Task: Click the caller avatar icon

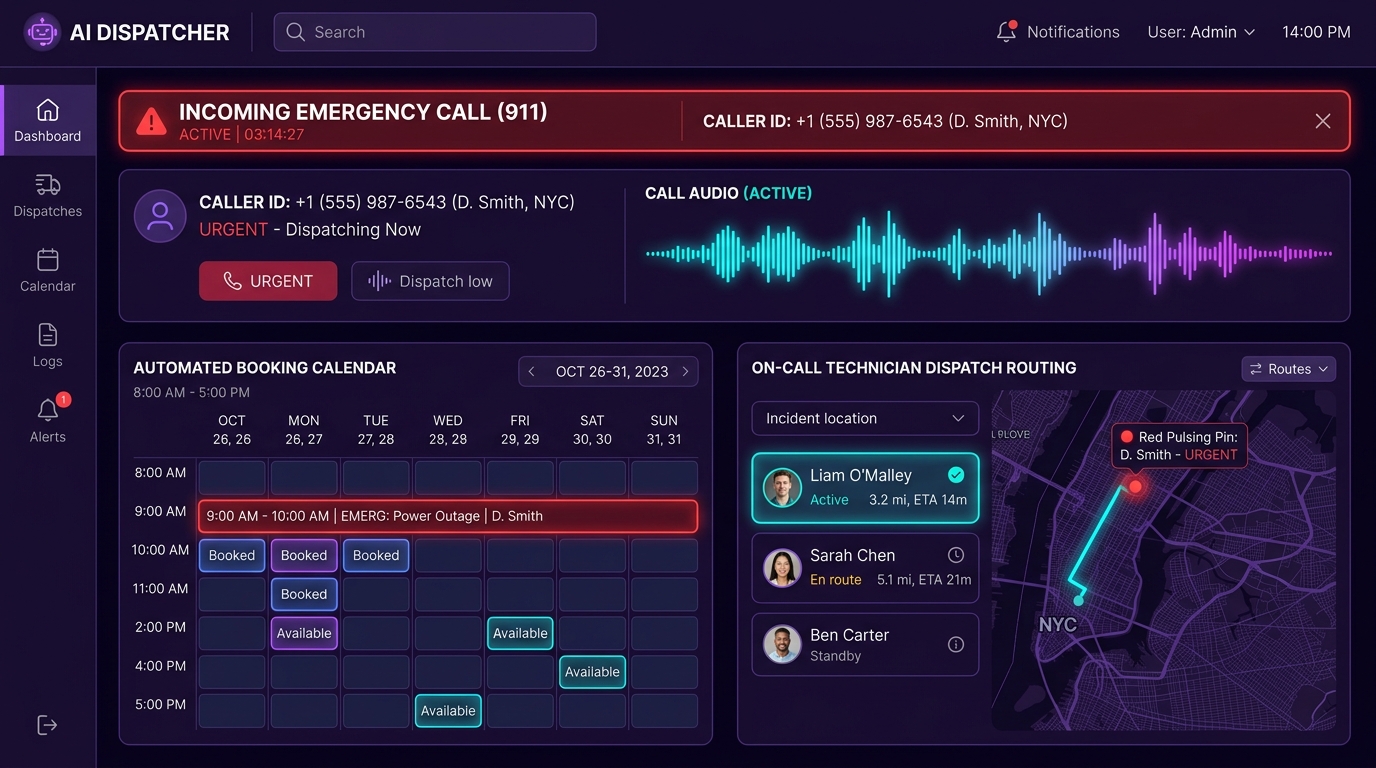Action: tap(160, 216)
